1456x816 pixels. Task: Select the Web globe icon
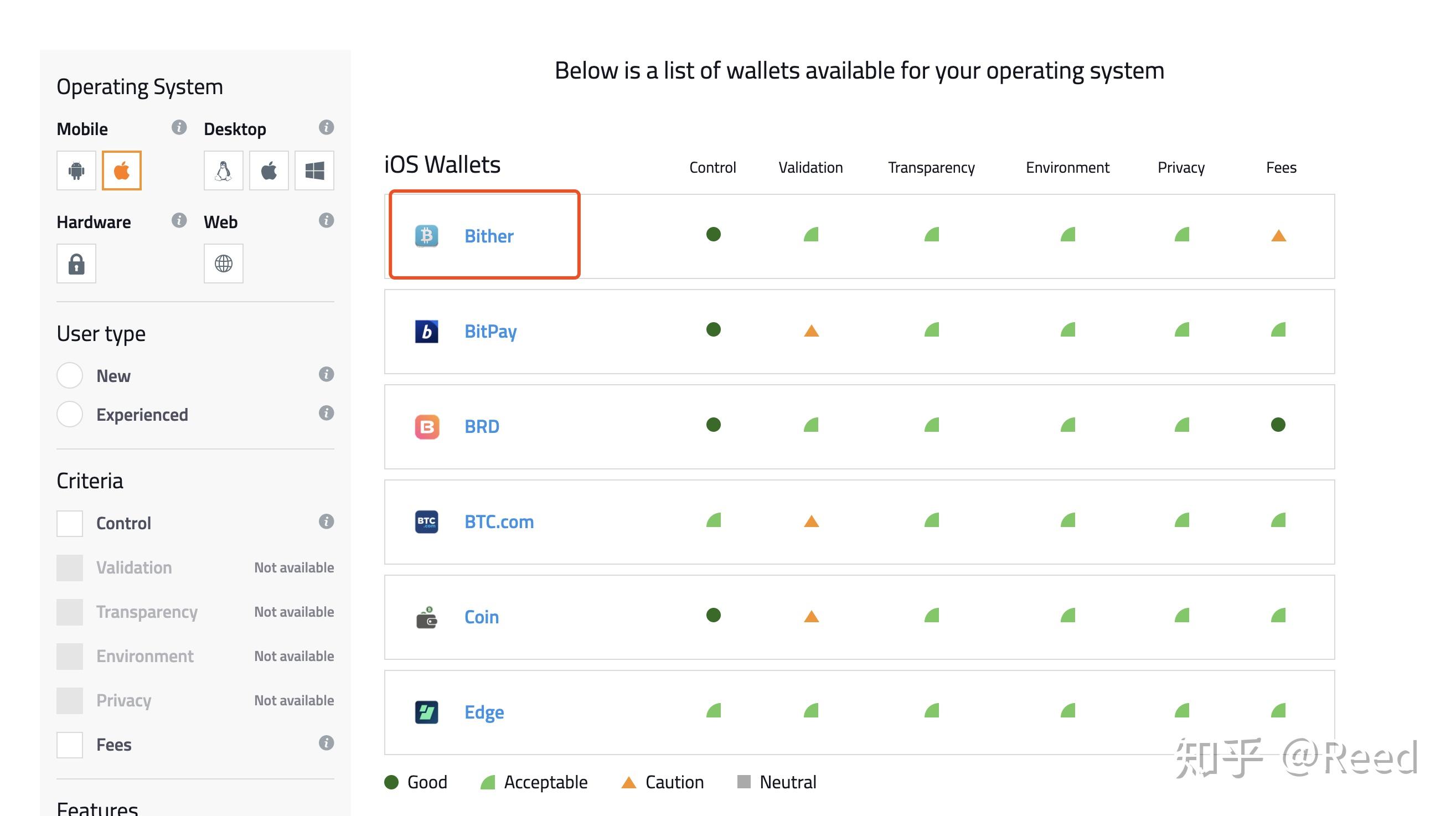tap(224, 264)
